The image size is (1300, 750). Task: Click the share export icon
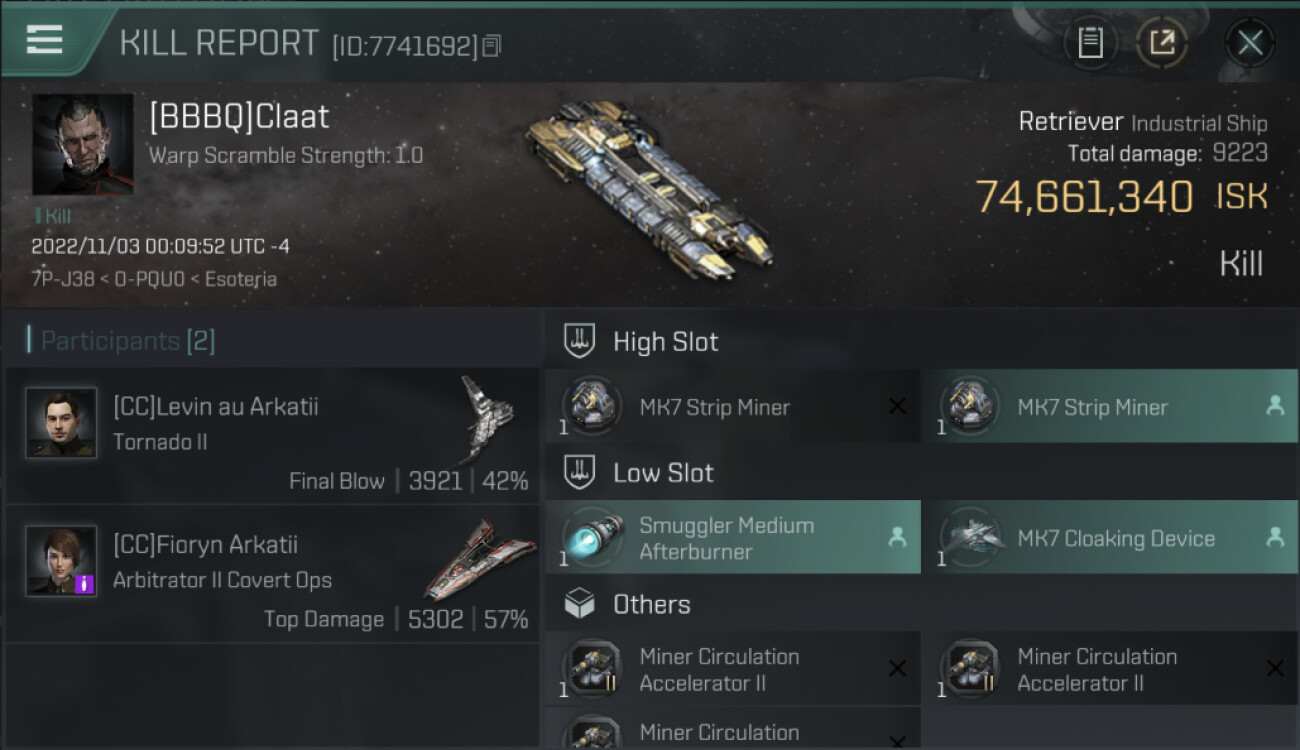click(1162, 43)
